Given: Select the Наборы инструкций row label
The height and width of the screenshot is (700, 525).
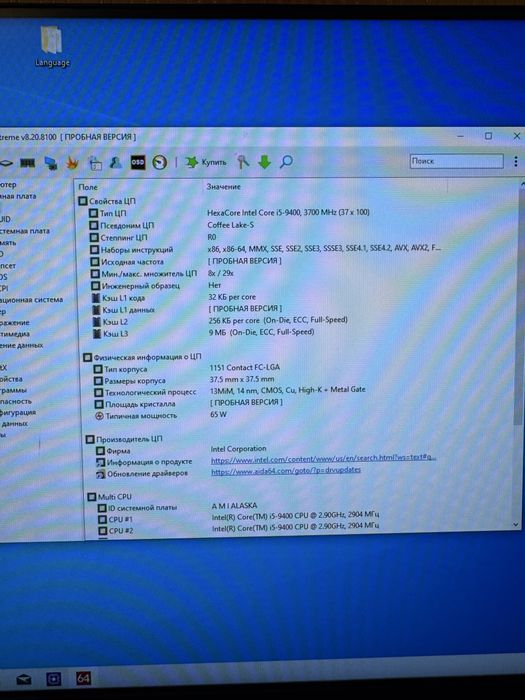Looking at the screenshot, I should tap(137, 250).
